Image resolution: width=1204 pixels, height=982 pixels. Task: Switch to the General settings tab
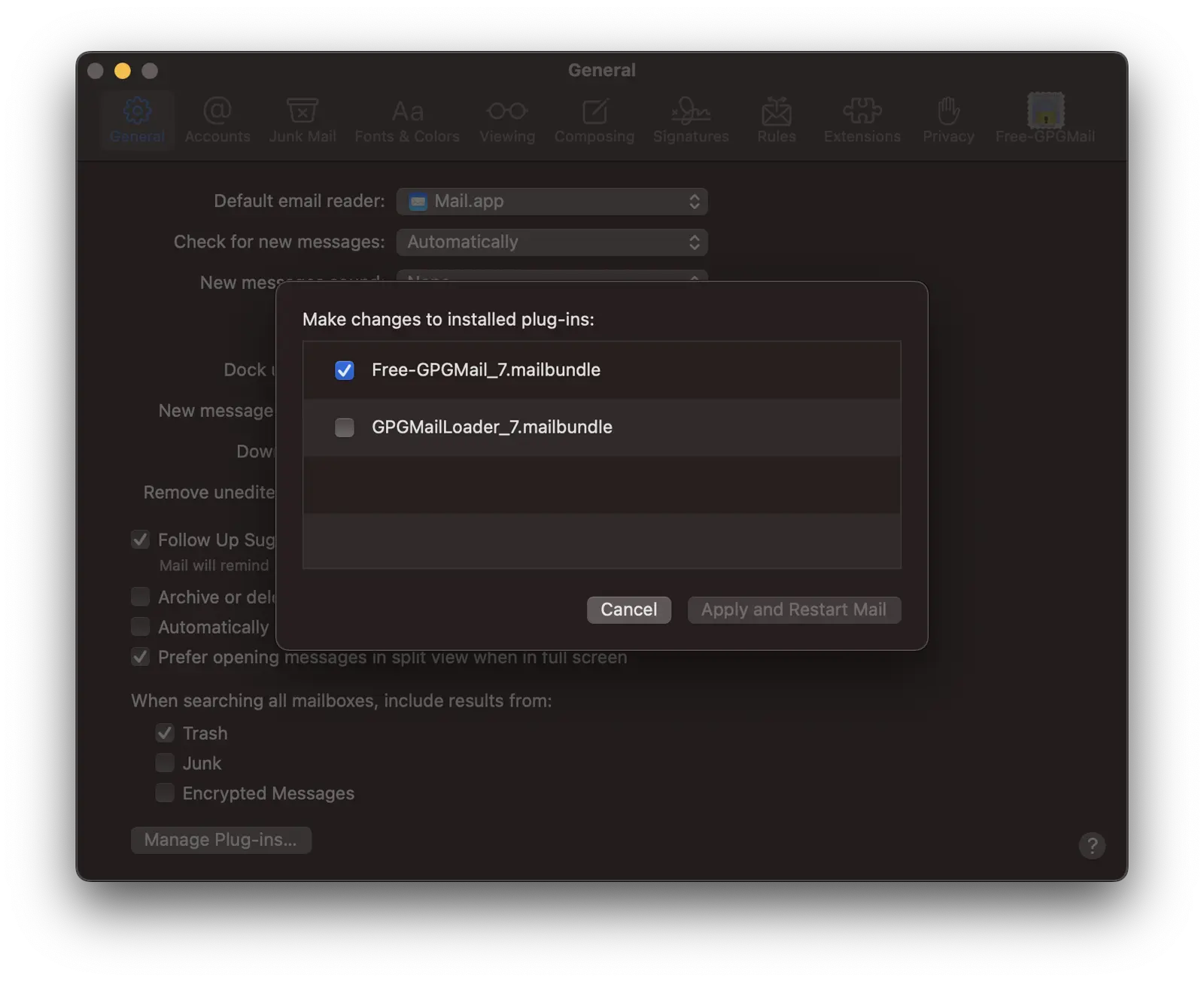(x=137, y=119)
